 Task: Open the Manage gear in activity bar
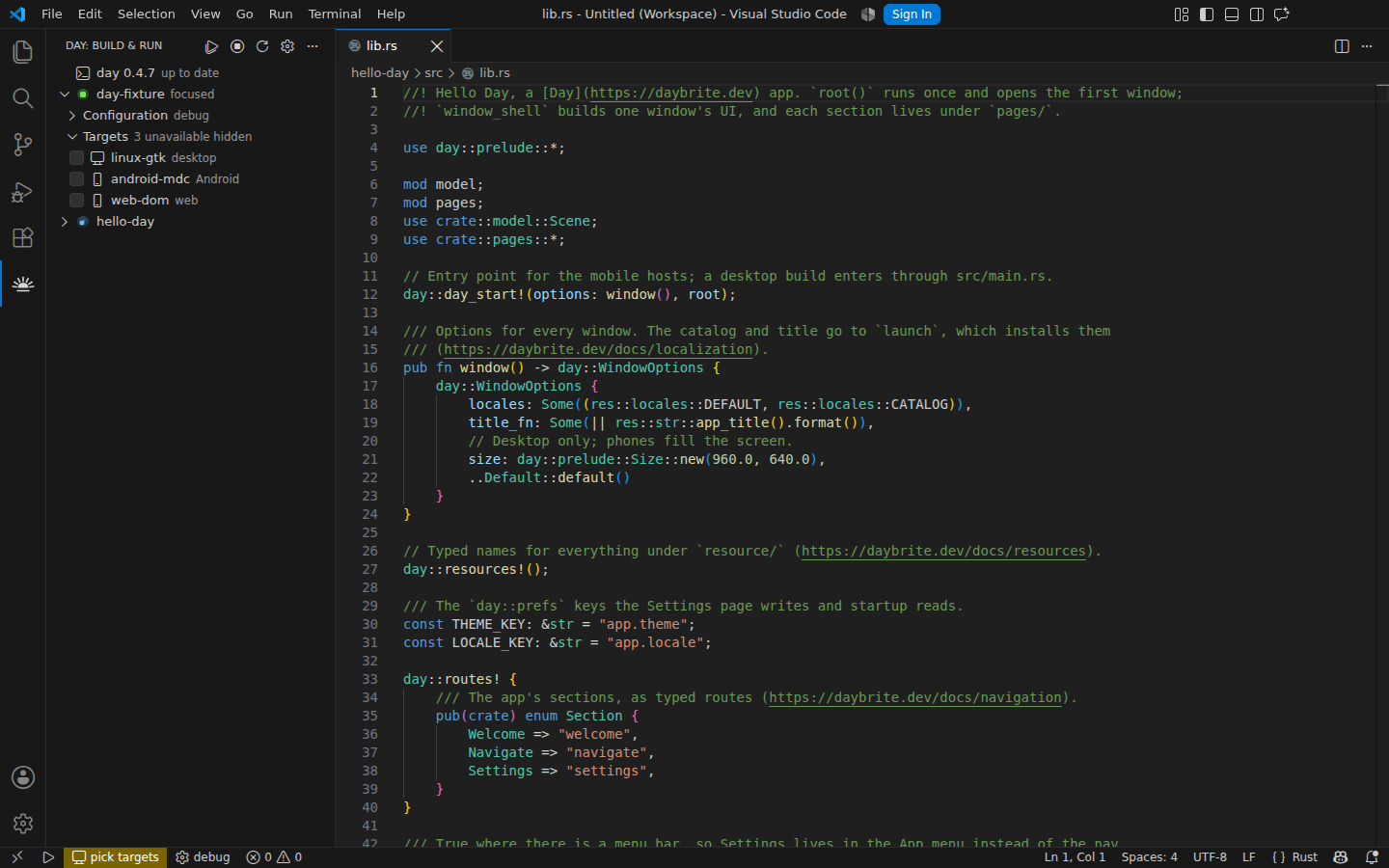(22, 824)
